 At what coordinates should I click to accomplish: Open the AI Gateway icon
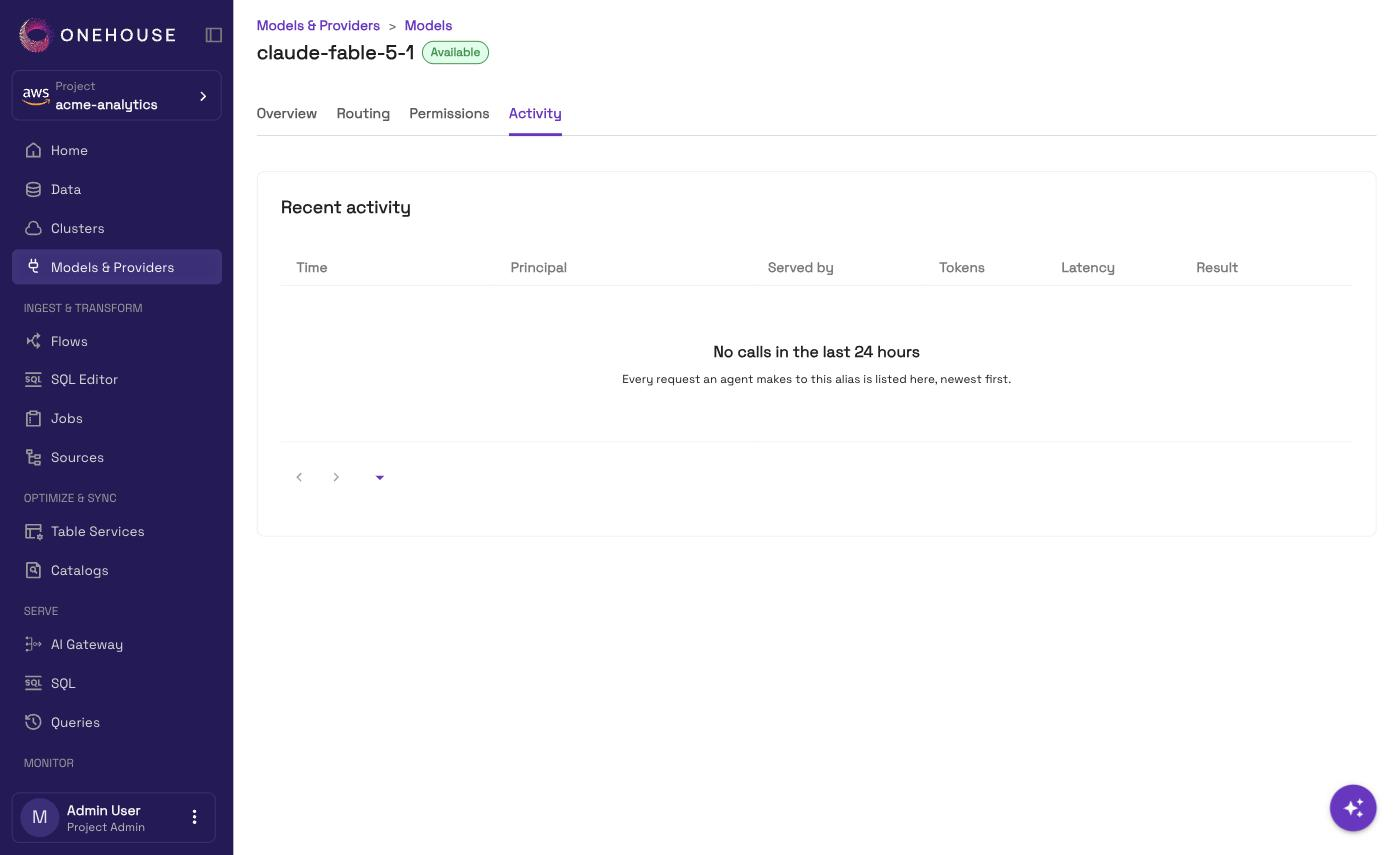click(x=33, y=644)
